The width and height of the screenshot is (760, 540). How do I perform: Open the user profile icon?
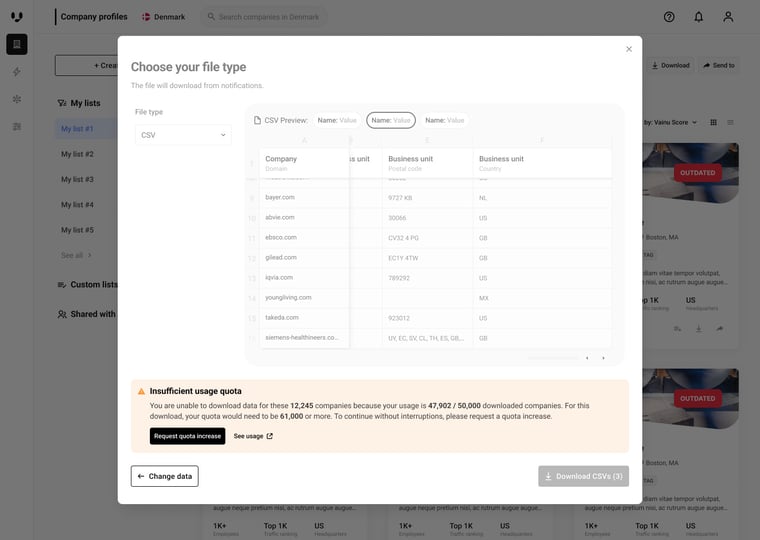(x=728, y=17)
